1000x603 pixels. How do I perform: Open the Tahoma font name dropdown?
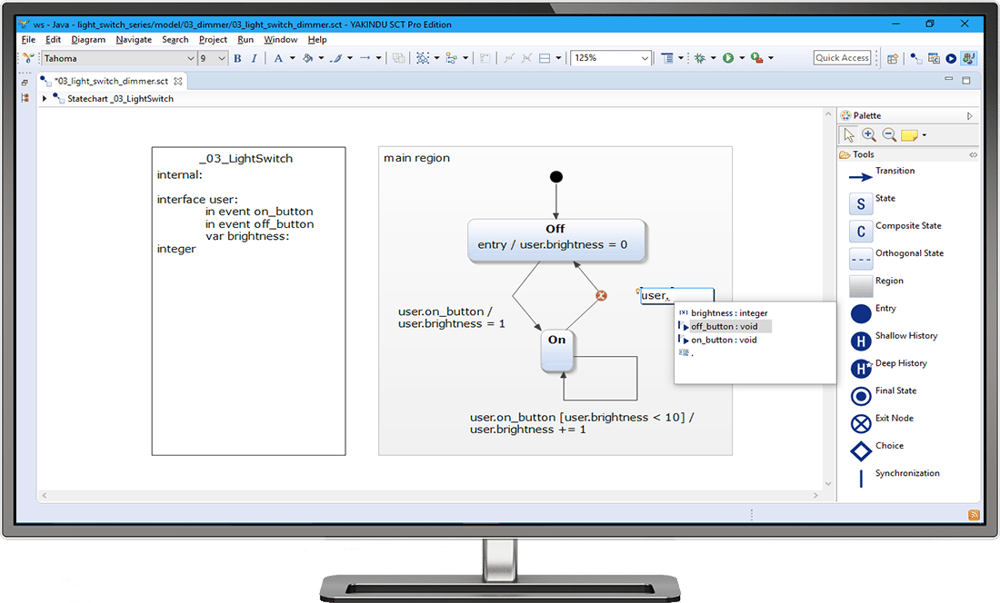pyautogui.click(x=190, y=59)
